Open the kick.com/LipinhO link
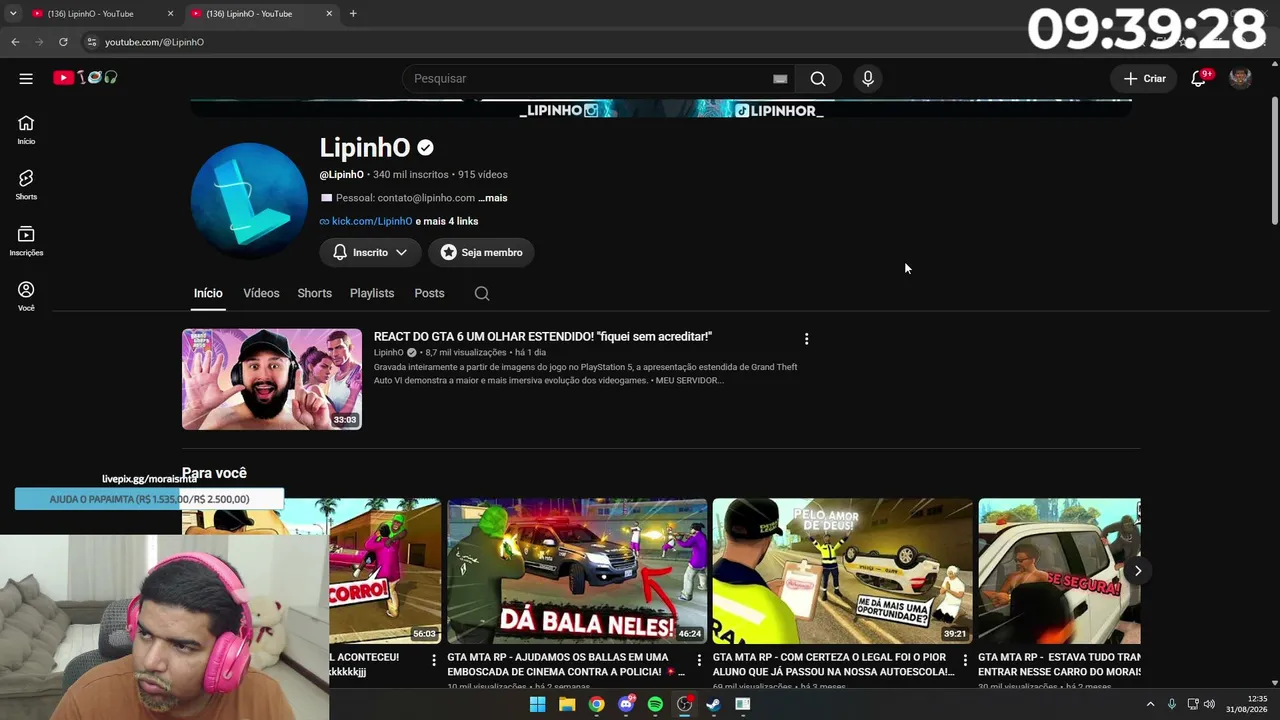Image resolution: width=1280 pixels, height=720 pixels. pos(372,221)
